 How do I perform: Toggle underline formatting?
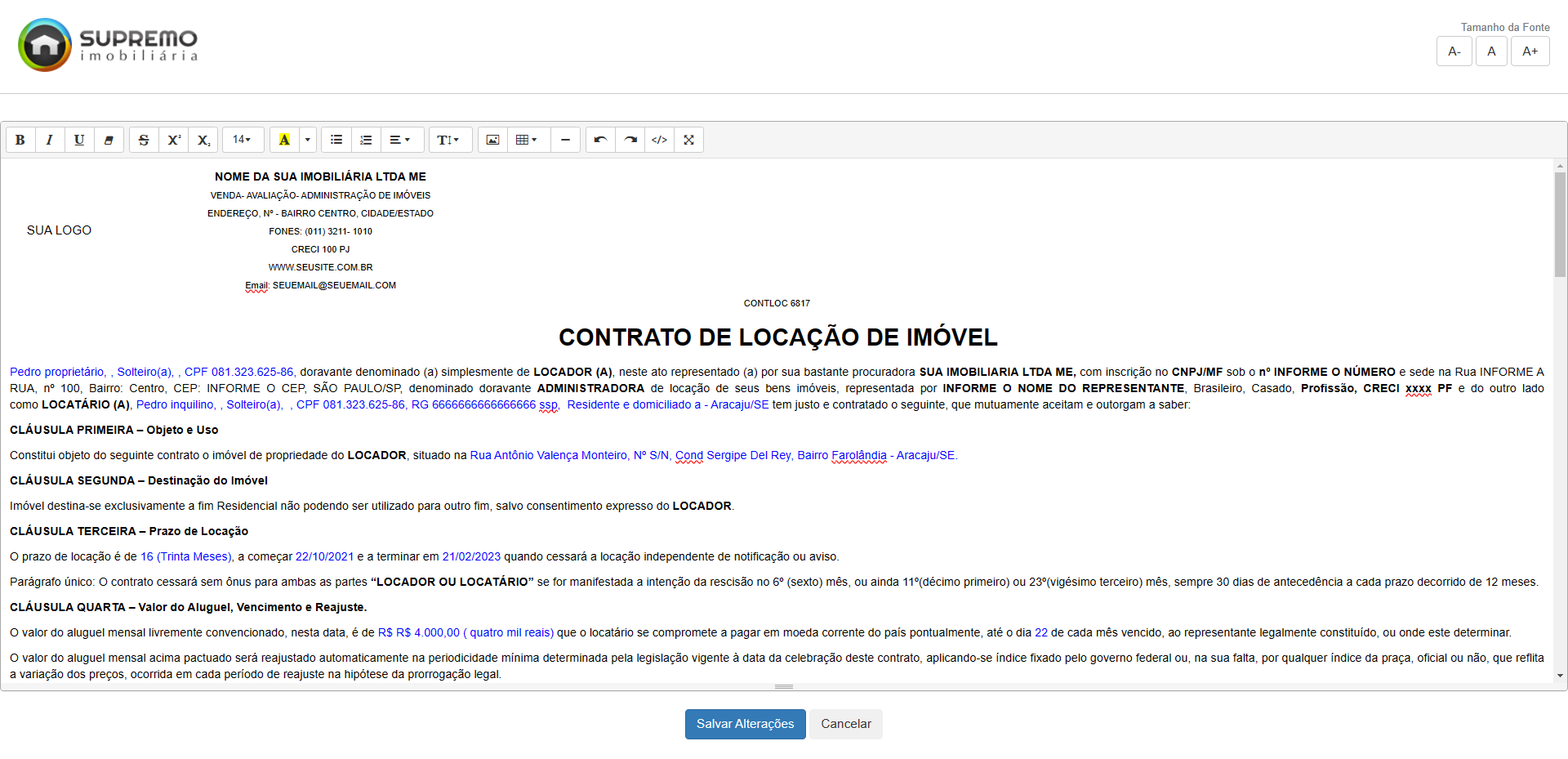[79, 140]
